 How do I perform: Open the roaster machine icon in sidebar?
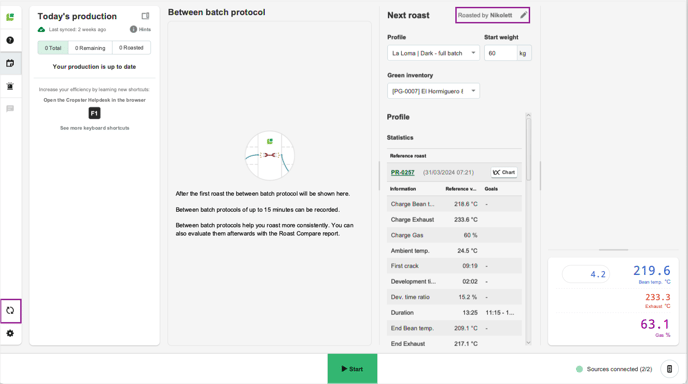[x=10, y=86]
